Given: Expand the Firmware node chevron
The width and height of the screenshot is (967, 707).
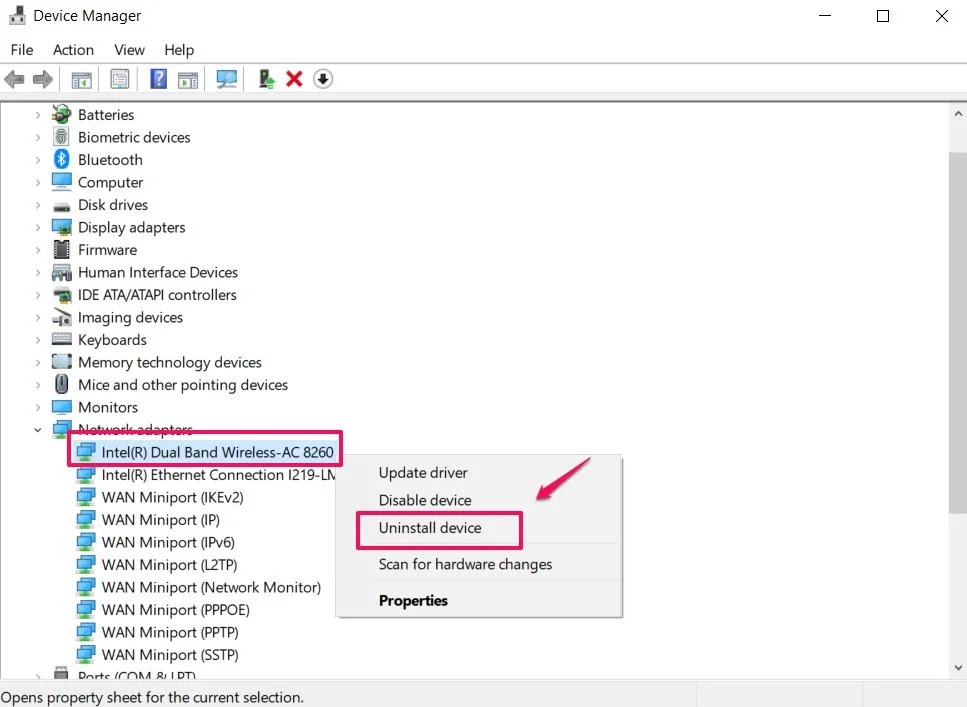Looking at the screenshot, I should pyautogui.click(x=38, y=250).
